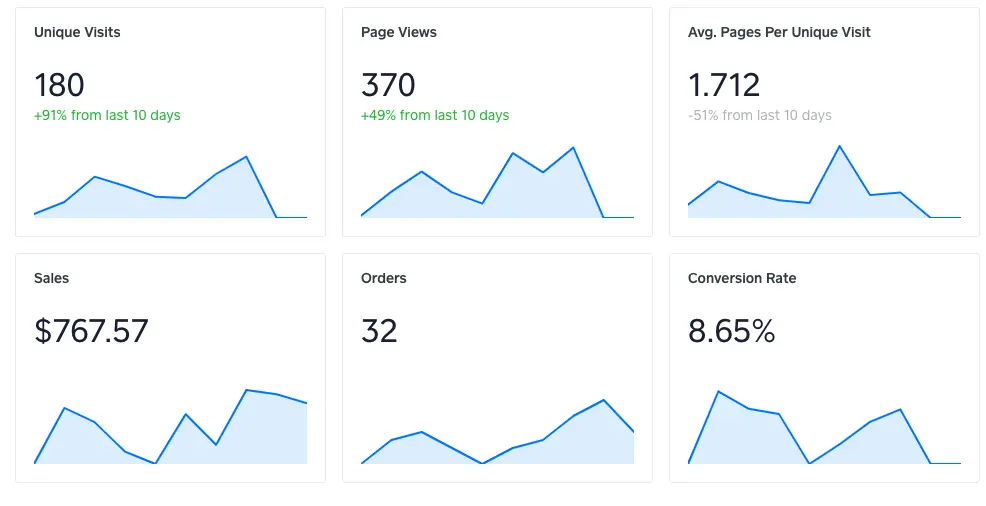The height and width of the screenshot is (506, 986).
Task: Open the Orders sparkline chart
Action: 497,432
